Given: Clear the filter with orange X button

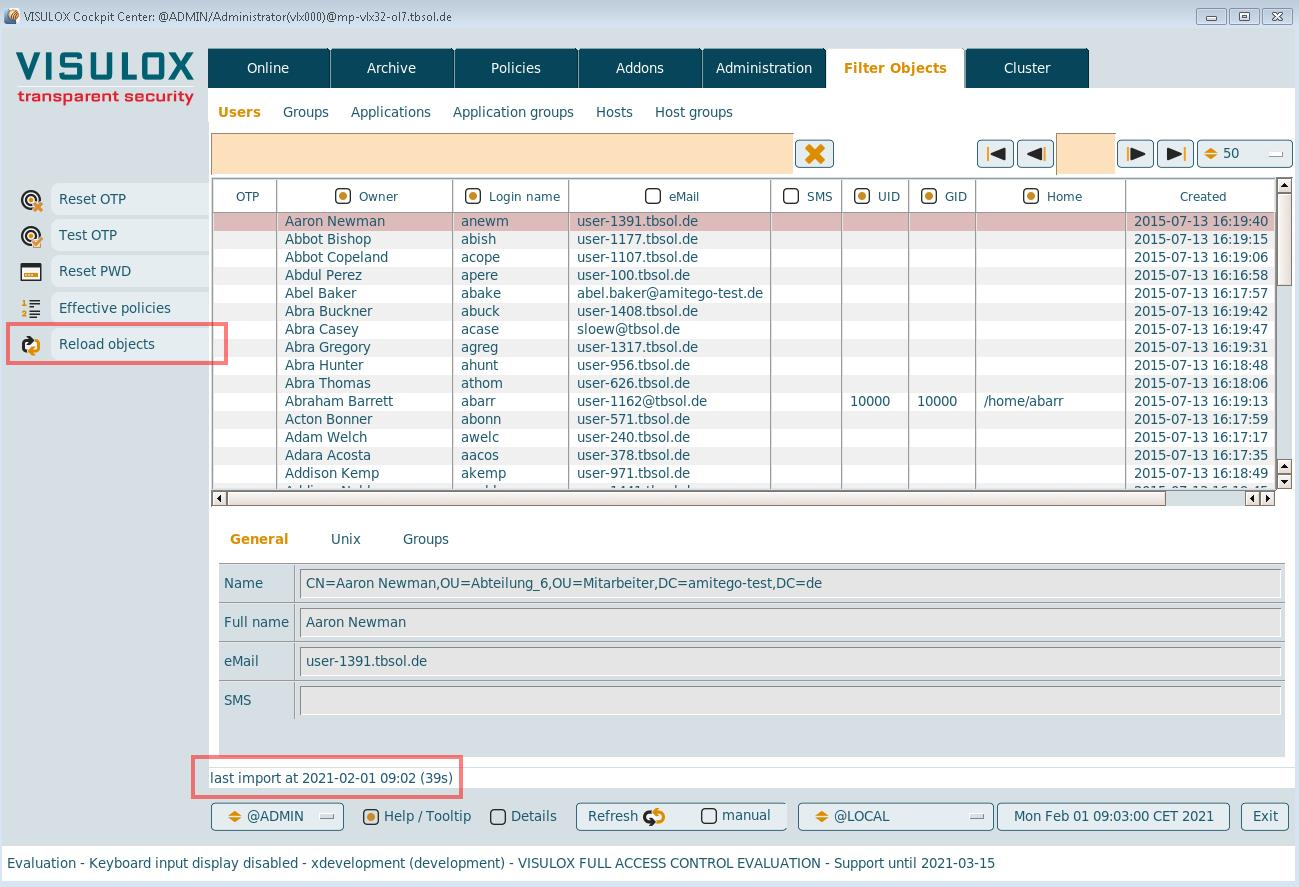Looking at the screenshot, I should pos(814,154).
